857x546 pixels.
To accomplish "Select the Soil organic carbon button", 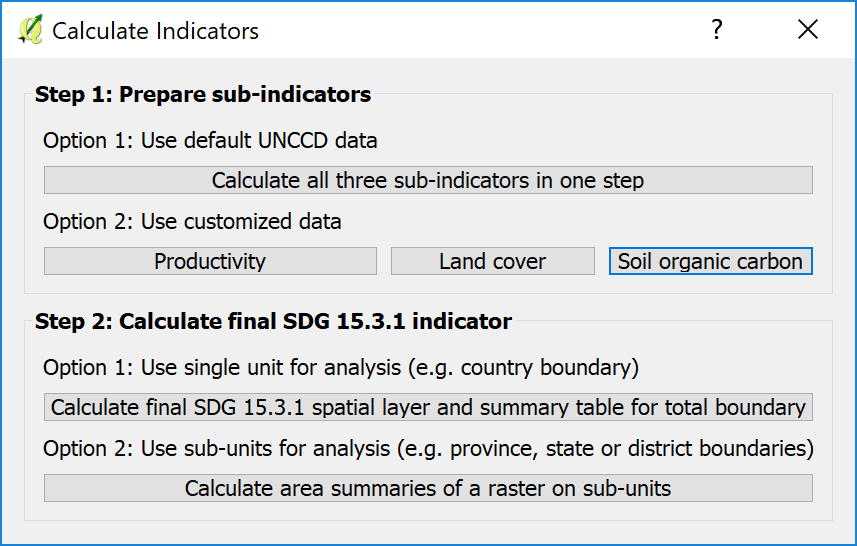I will point(710,262).
